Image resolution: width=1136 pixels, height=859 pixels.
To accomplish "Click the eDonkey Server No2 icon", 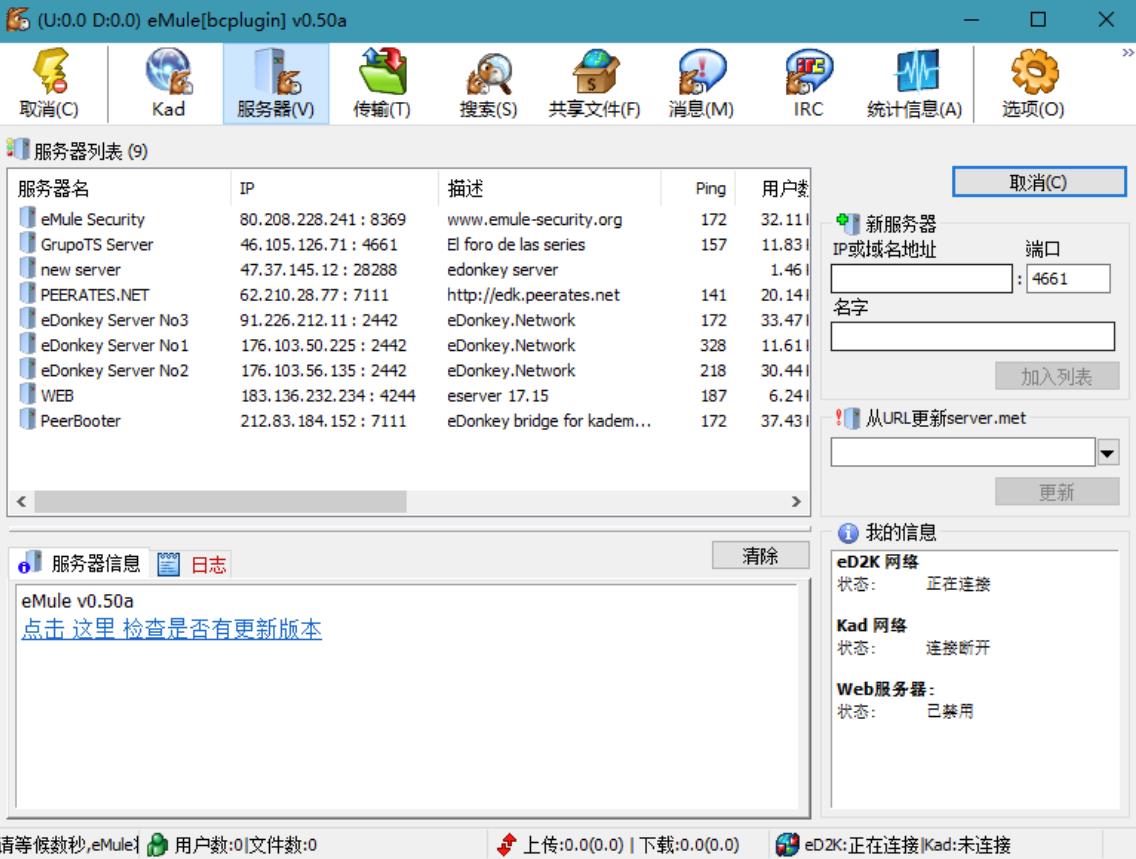I will [x=28, y=369].
